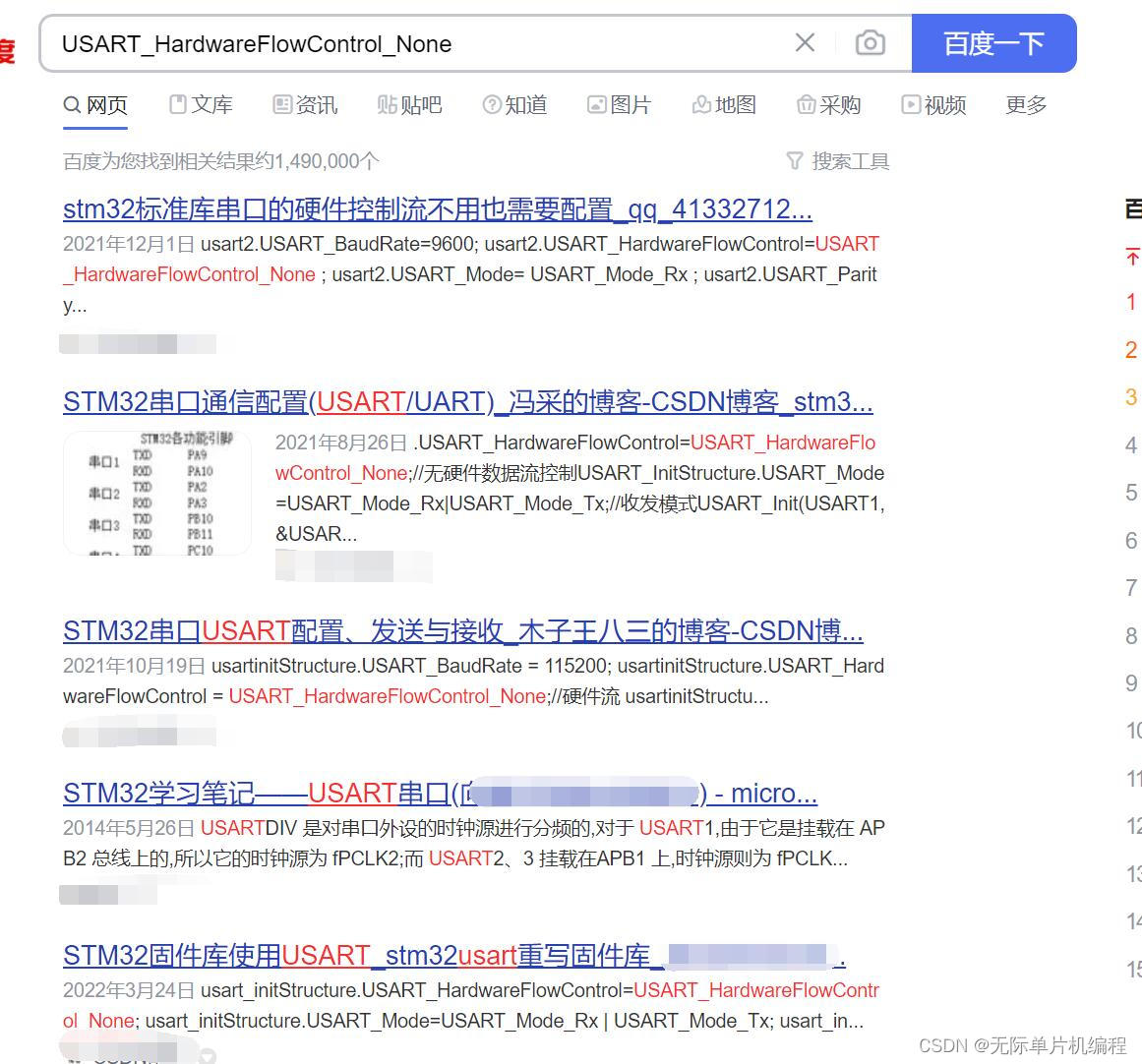The image size is (1142, 1064).
Task: Switch to the 文库 tab
Action: (x=201, y=105)
